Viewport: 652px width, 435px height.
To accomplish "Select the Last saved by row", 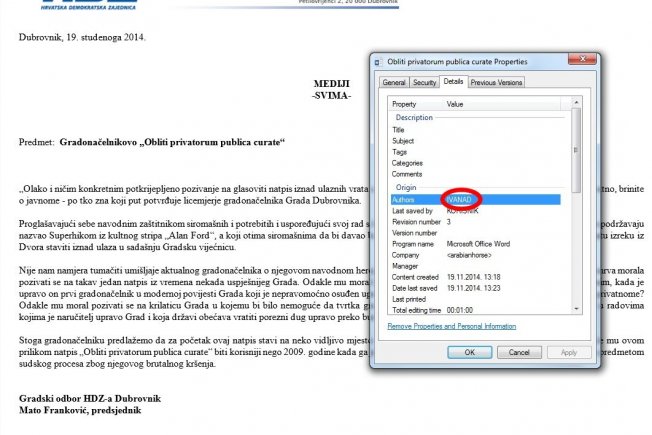I will tap(475, 211).
